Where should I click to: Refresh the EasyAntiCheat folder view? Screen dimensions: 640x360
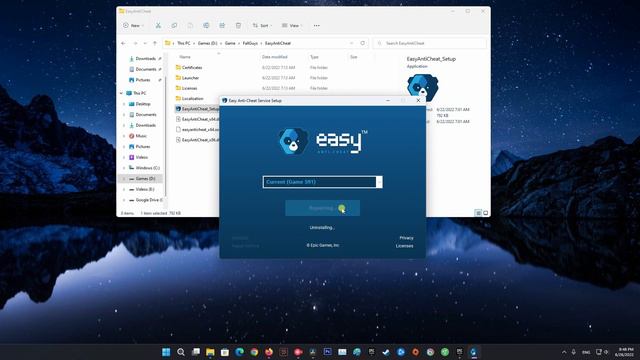click(362, 43)
